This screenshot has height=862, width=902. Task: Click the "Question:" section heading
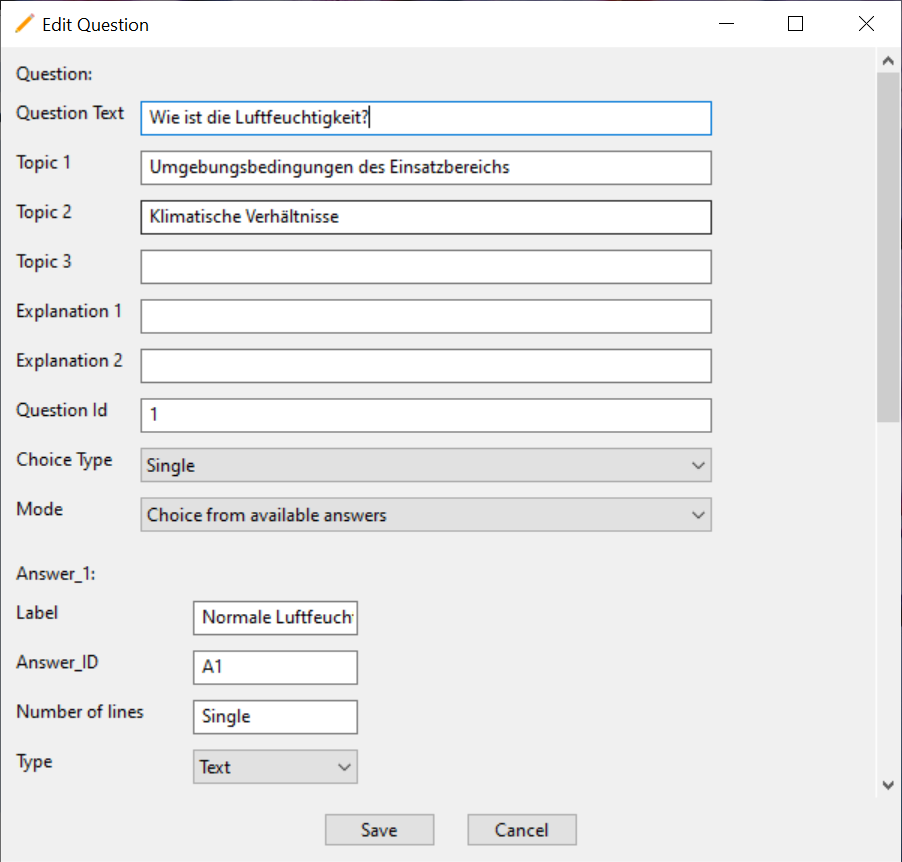[54, 74]
